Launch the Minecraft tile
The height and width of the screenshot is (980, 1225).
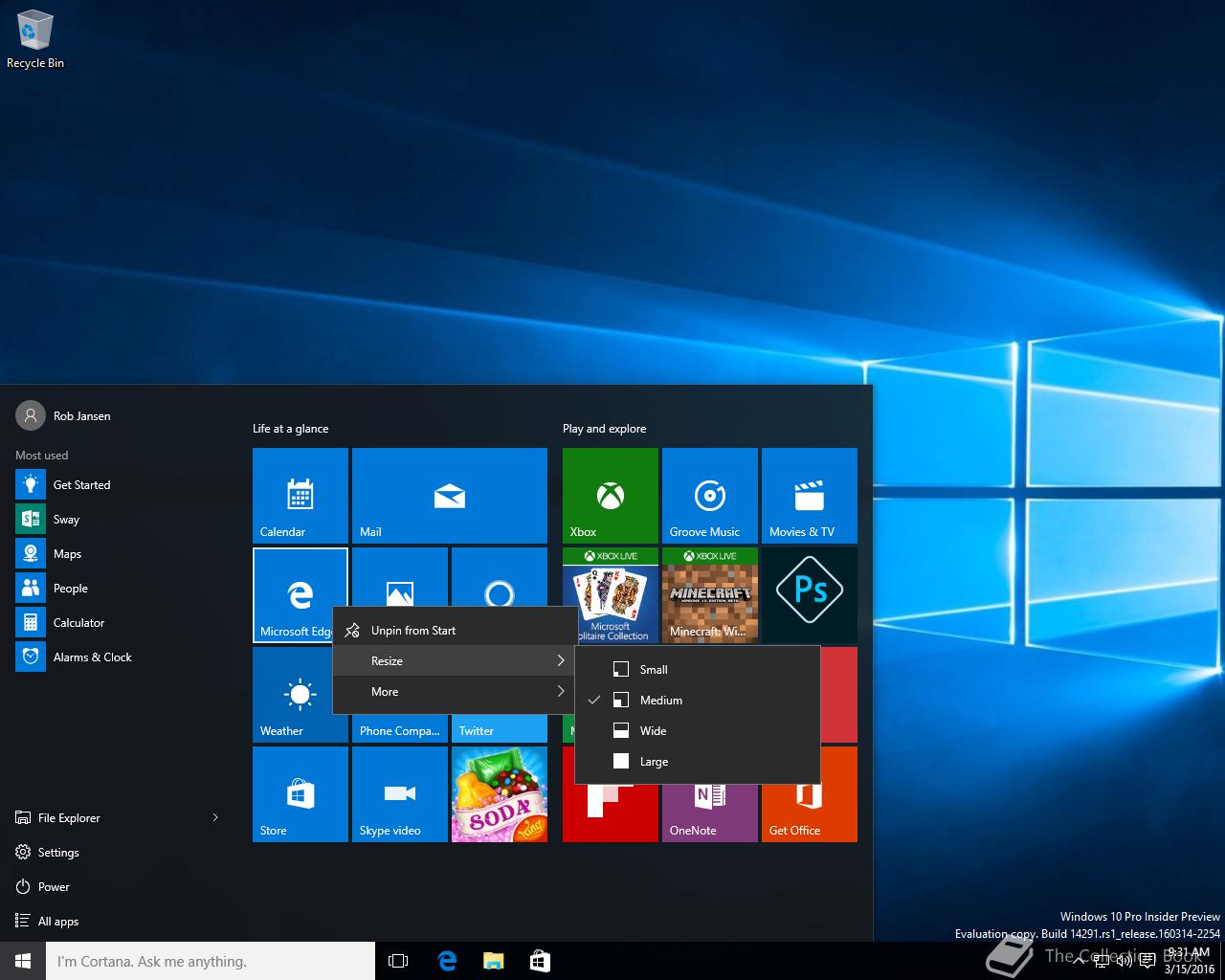click(710, 594)
